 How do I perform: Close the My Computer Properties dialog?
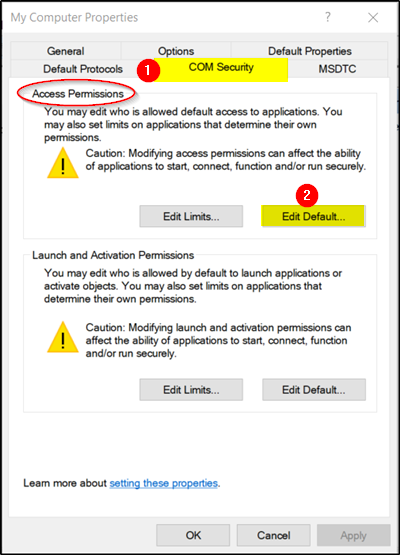pyautogui.click(x=373, y=17)
